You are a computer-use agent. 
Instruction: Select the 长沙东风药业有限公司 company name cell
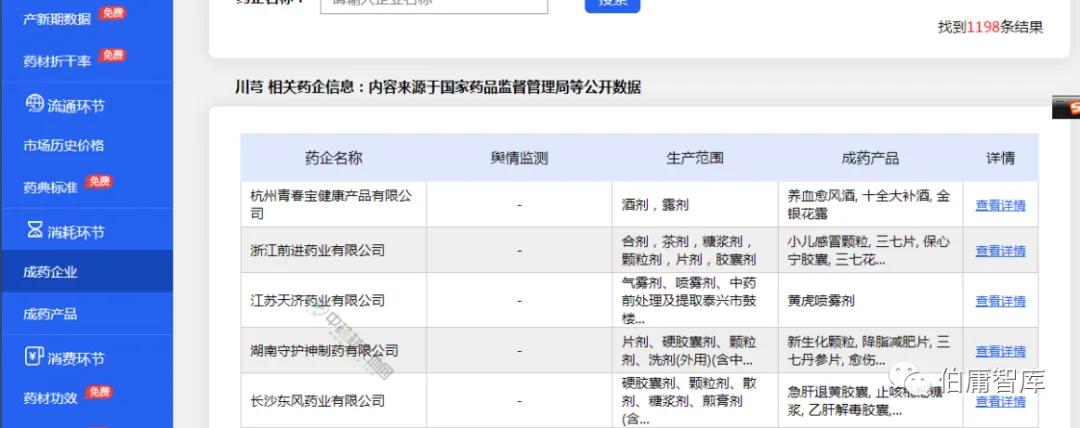(333, 400)
